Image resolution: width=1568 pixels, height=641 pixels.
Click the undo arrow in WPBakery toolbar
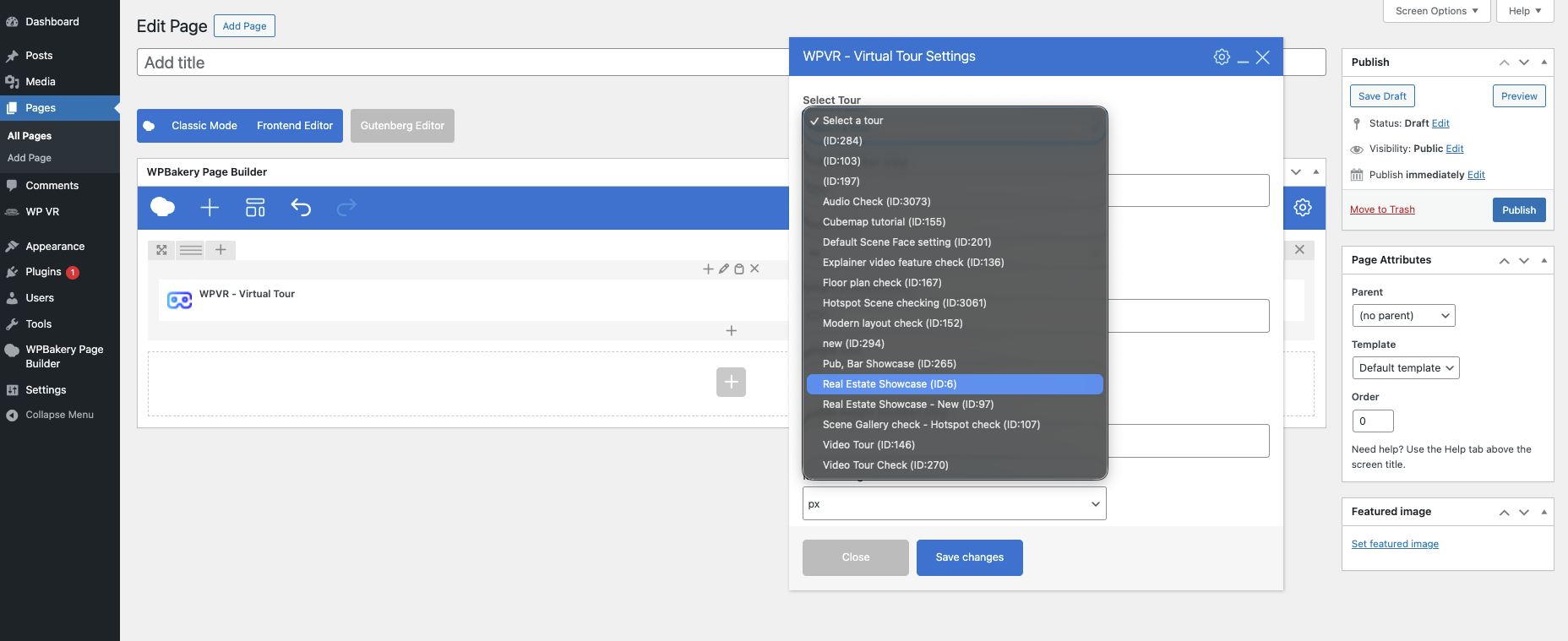(x=301, y=208)
